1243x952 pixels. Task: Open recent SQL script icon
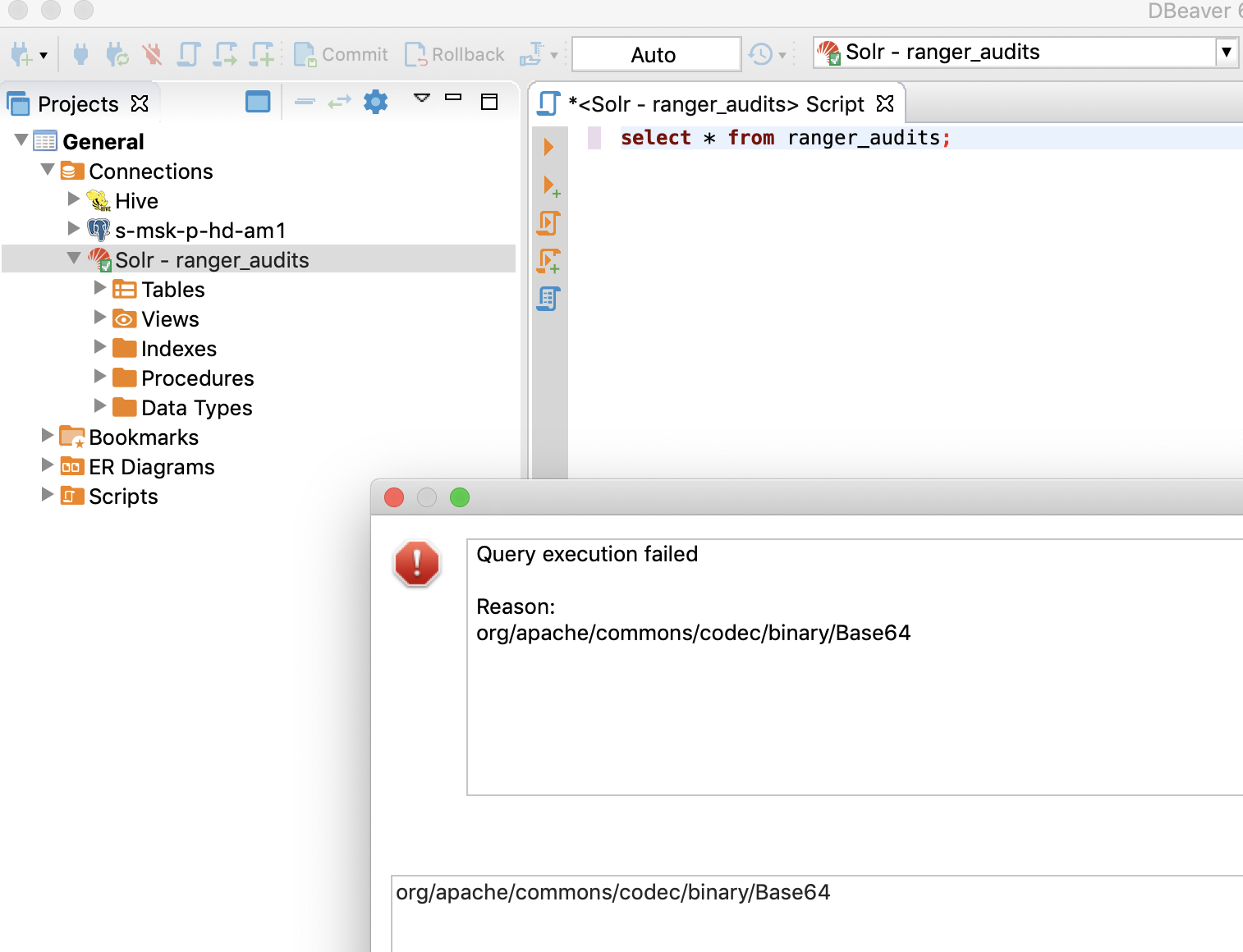[x=225, y=55]
